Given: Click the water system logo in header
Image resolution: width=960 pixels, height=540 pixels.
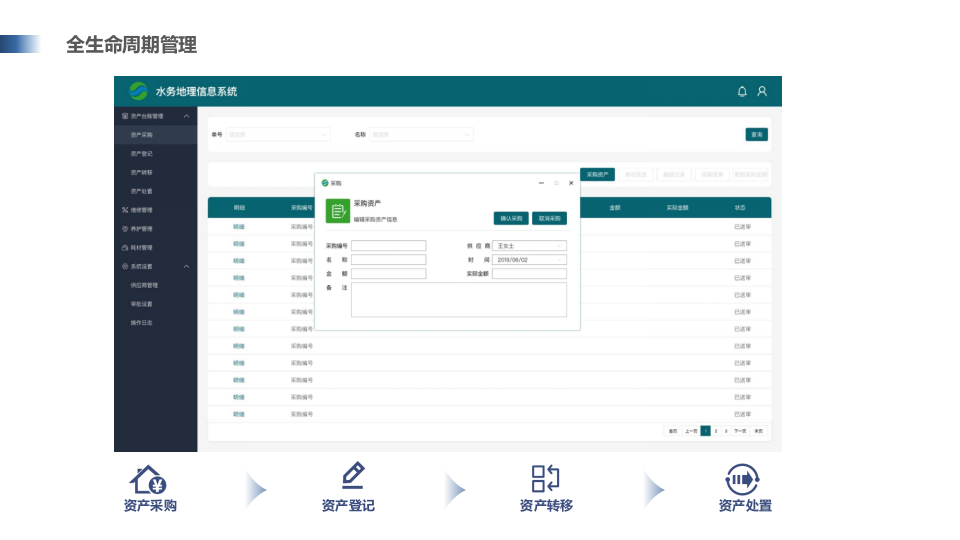Looking at the screenshot, I should pos(138,91).
